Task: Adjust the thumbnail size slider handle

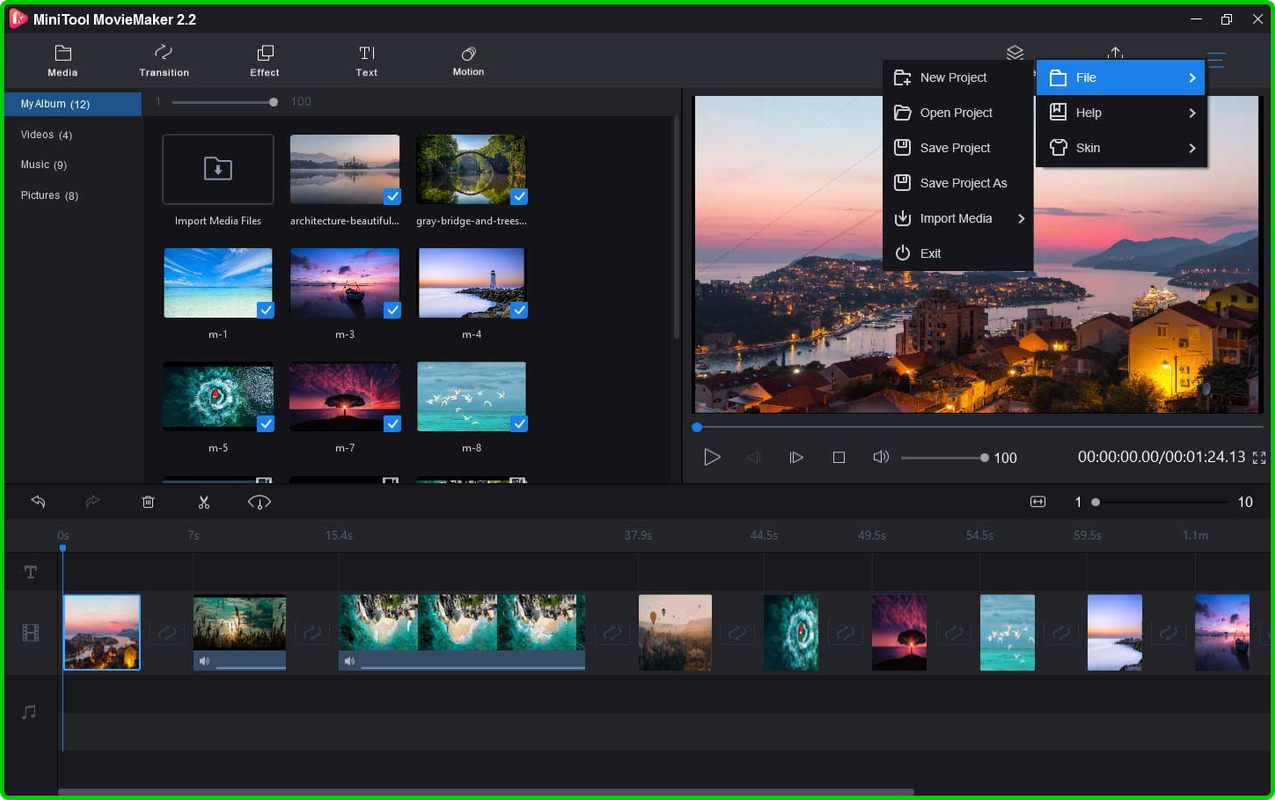Action: [x=273, y=102]
